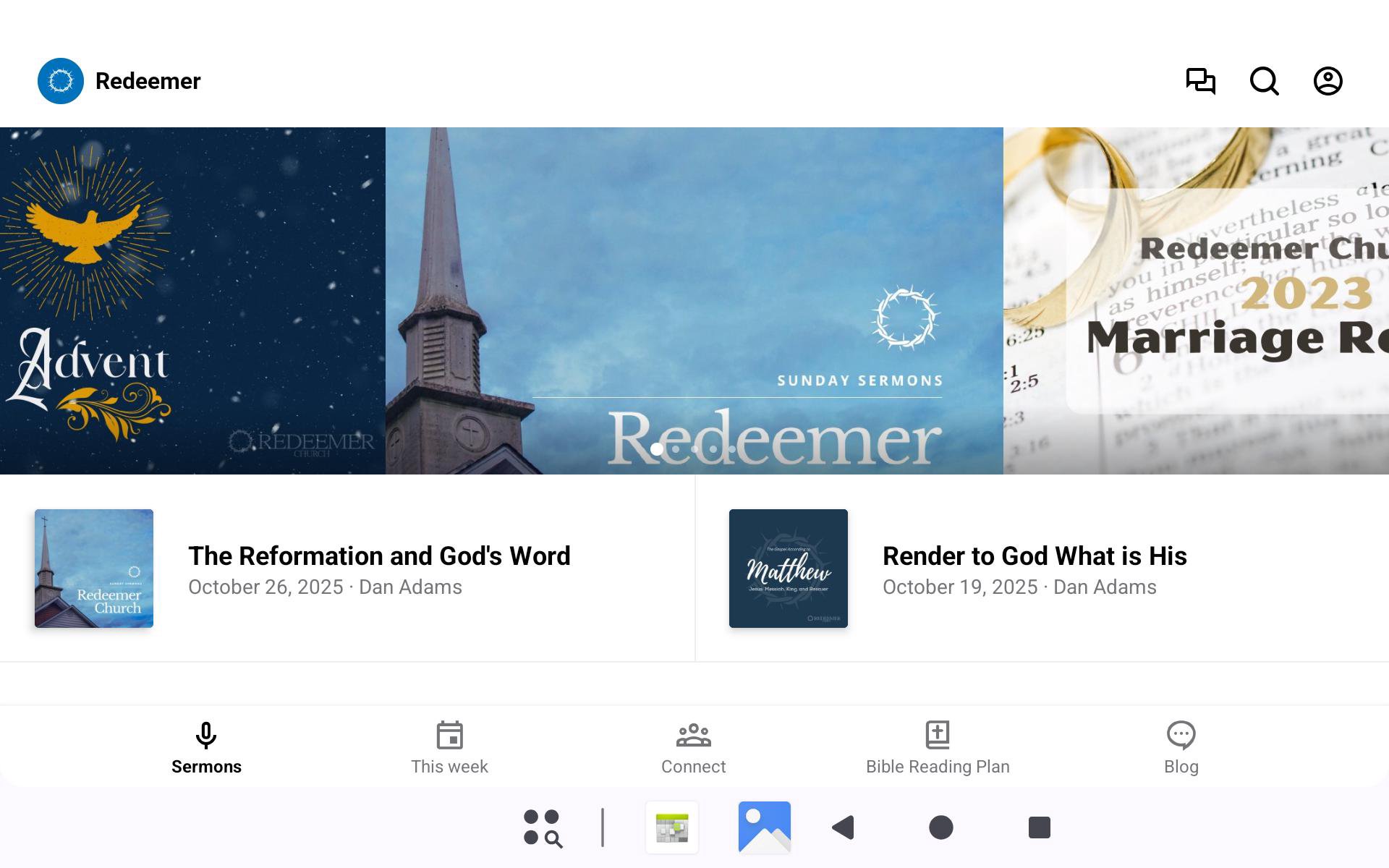
Task: Open Bible Reading Plan tab
Action: (x=938, y=748)
